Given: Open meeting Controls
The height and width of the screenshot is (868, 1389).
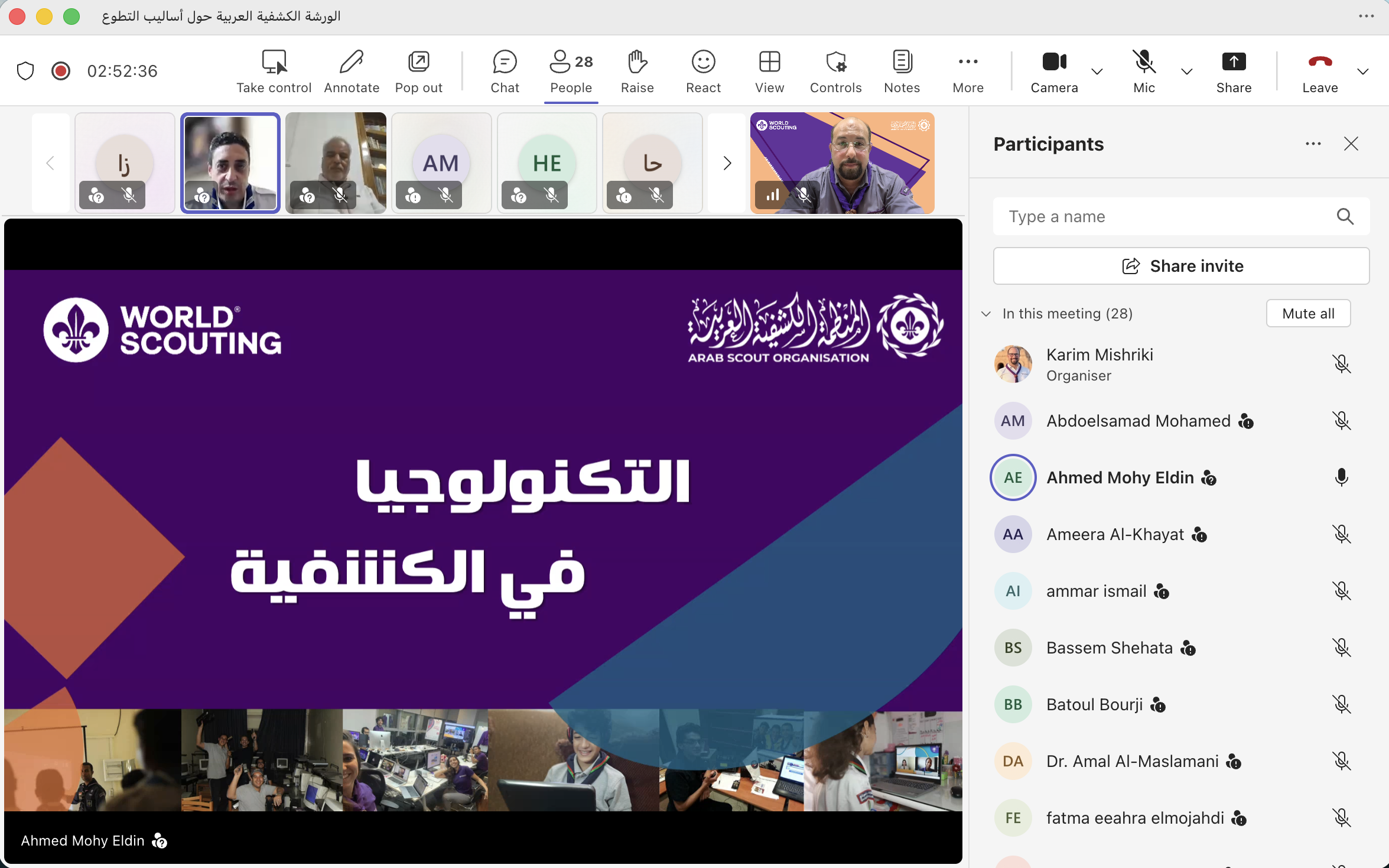Looking at the screenshot, I should point(835,71).
